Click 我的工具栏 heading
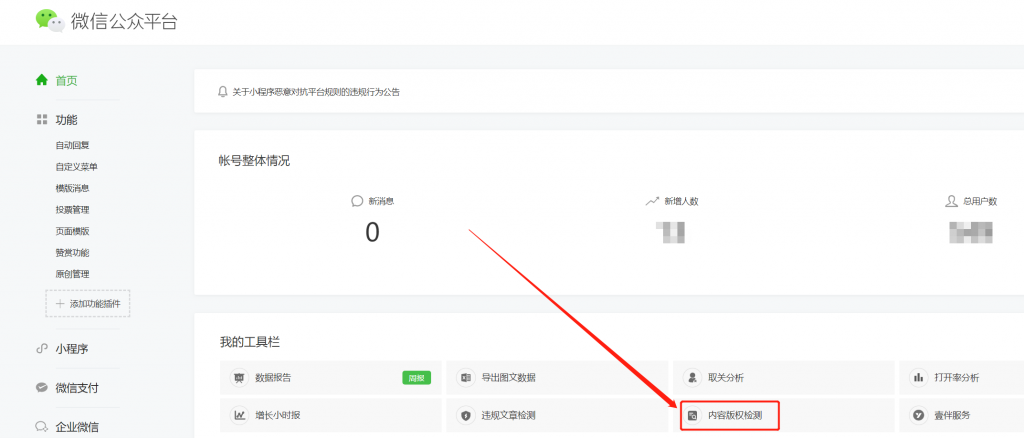Screen dimensions: 1024x438 click(x=250, y=342)
